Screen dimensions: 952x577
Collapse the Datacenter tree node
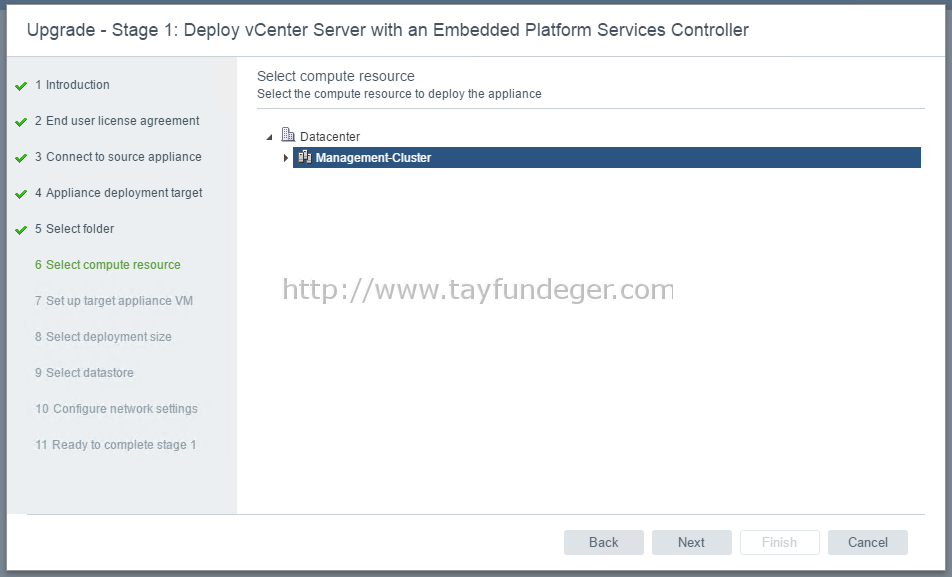coord(270,137)
